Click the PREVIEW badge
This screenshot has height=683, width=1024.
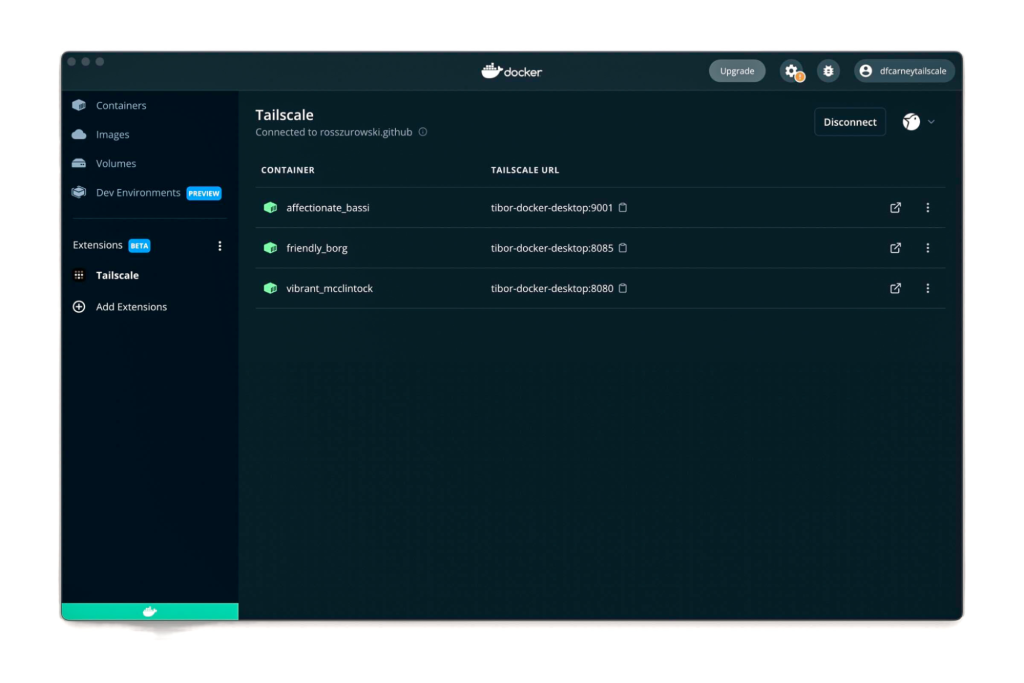204,193
